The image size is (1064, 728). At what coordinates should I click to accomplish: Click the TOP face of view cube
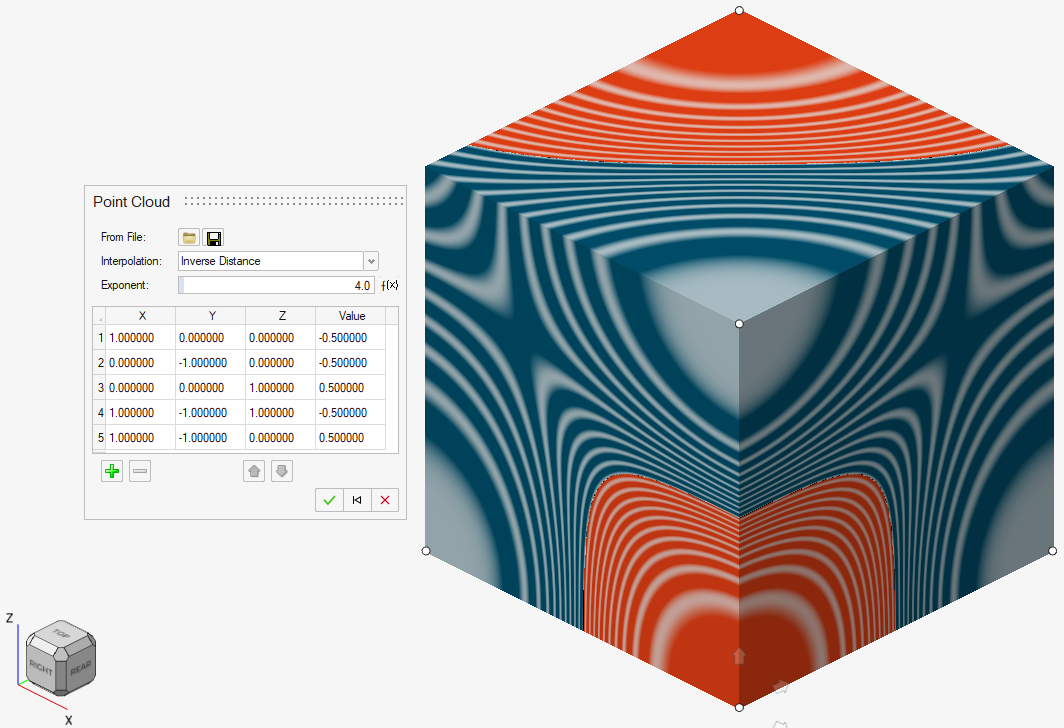click(x=62, y=633)
